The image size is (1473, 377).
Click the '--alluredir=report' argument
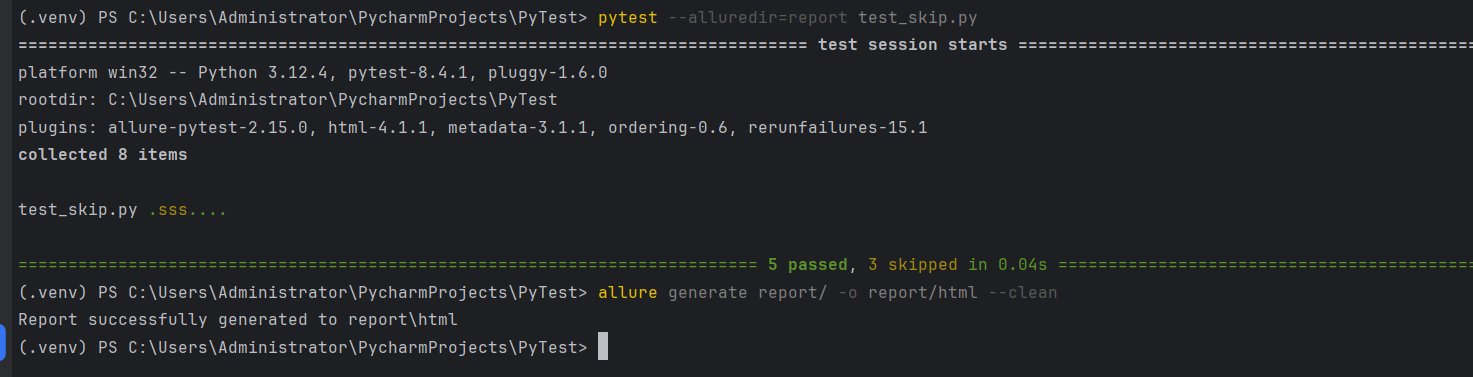(757, 18)
